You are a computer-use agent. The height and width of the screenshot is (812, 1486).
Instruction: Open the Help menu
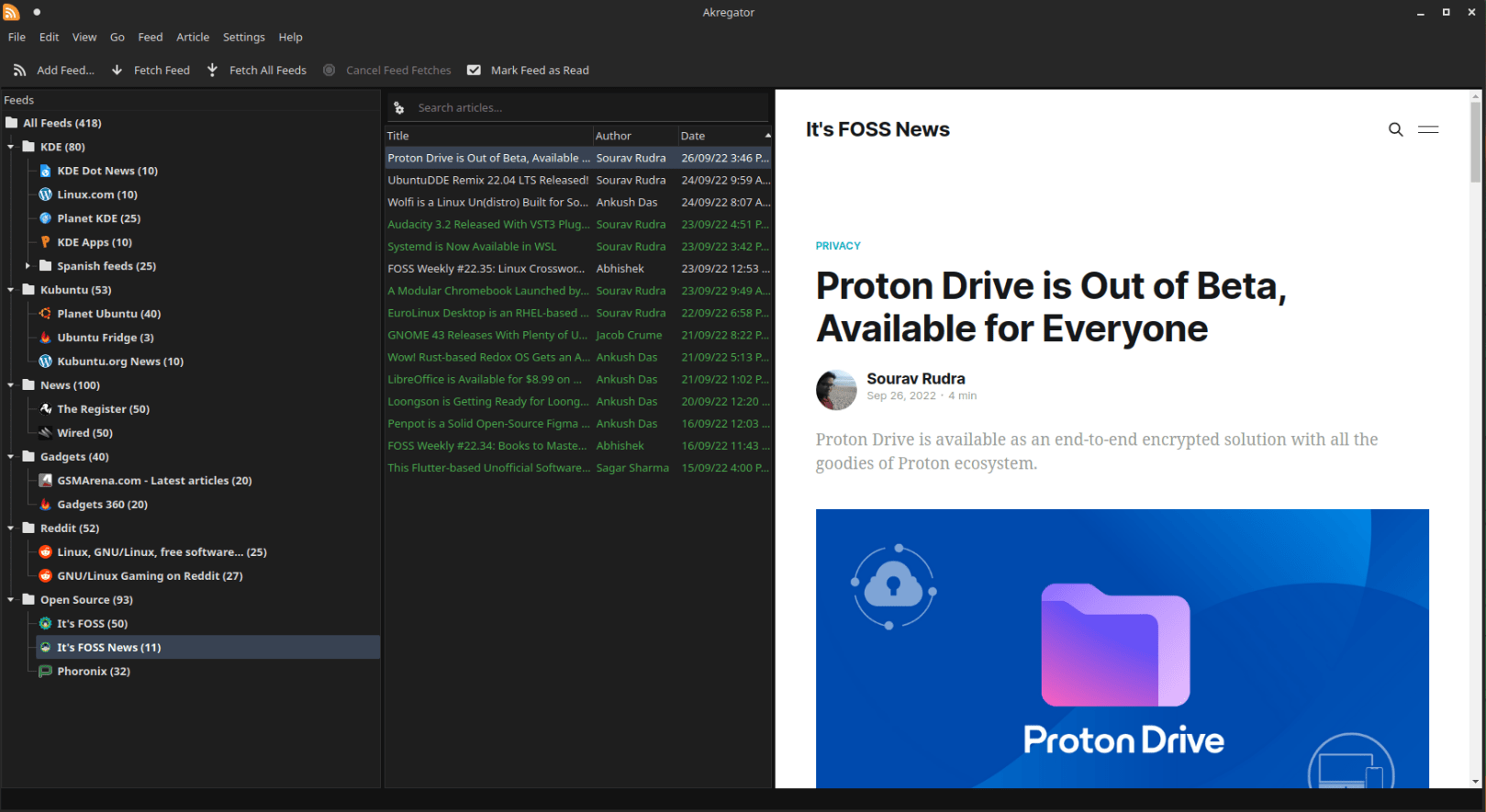[x=291, y=38]
